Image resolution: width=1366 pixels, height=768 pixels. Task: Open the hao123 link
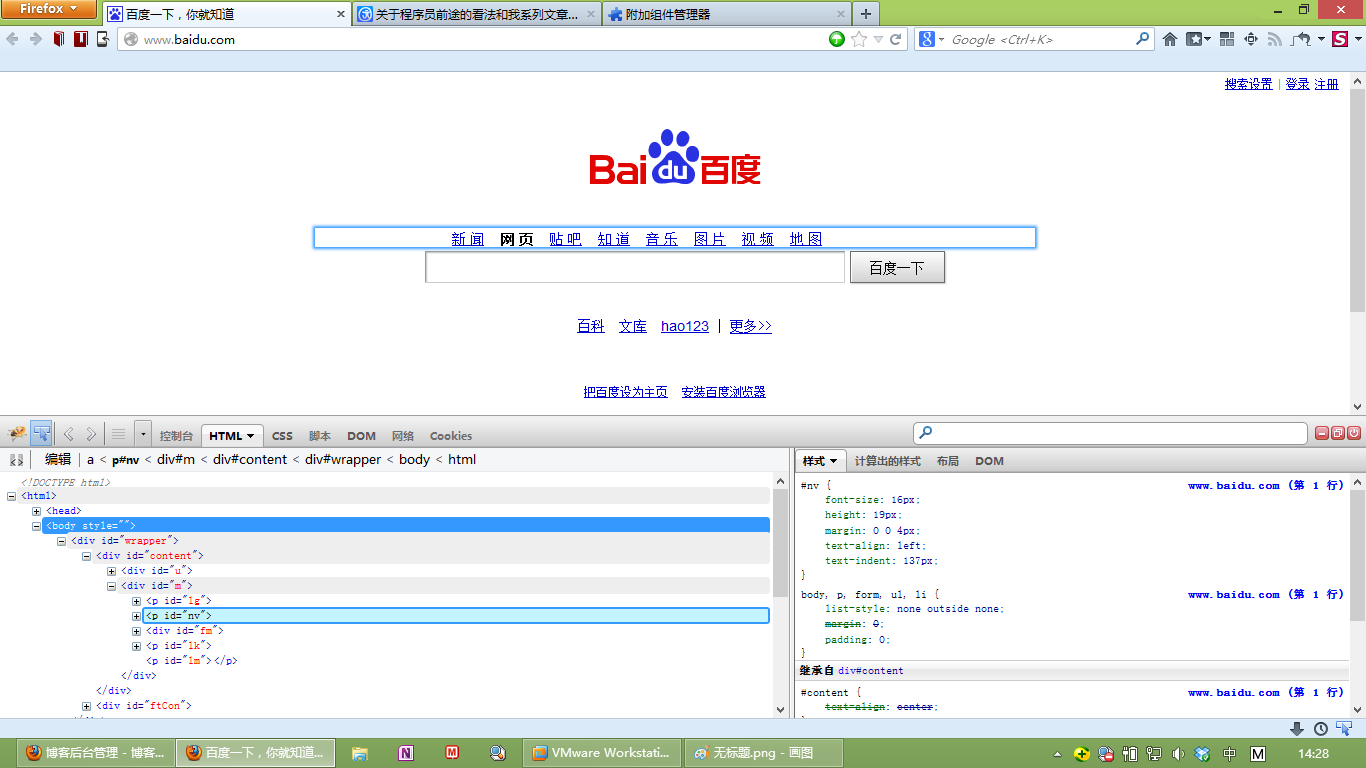pos(685,326)
